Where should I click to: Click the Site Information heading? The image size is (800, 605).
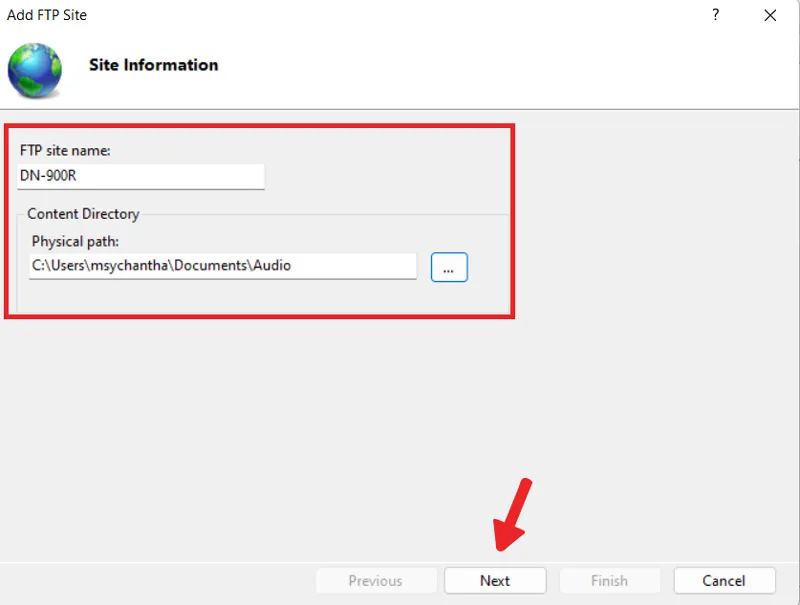click(154, 65)
